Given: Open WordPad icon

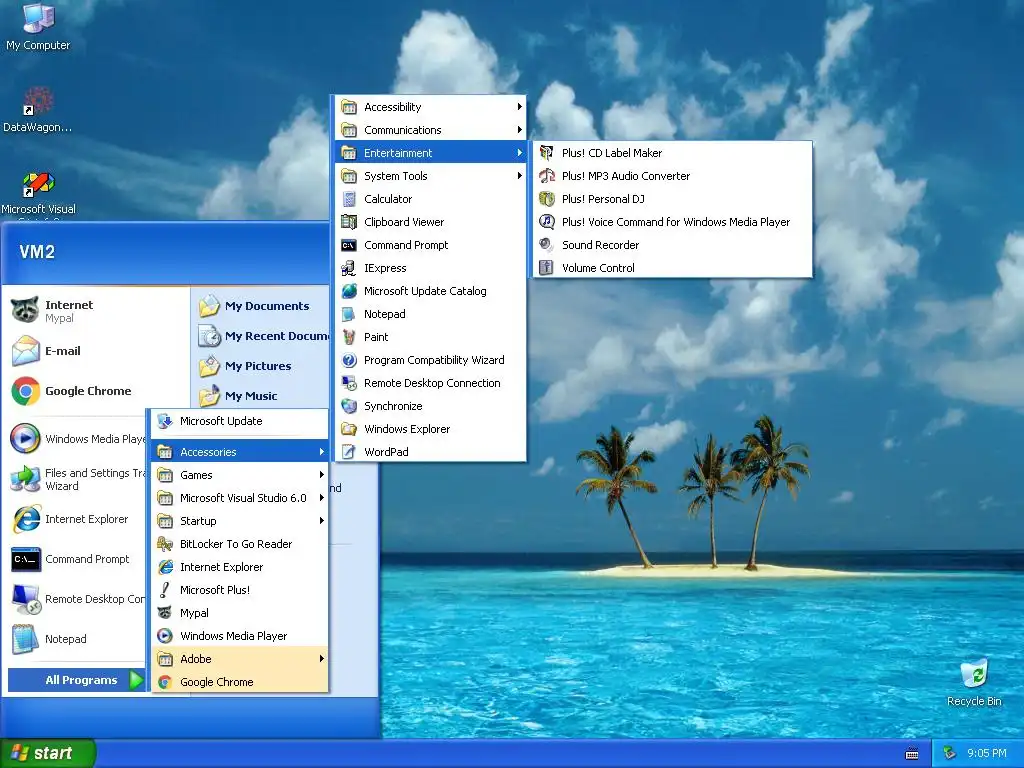Looking at the screenshot, I should 349,452.
